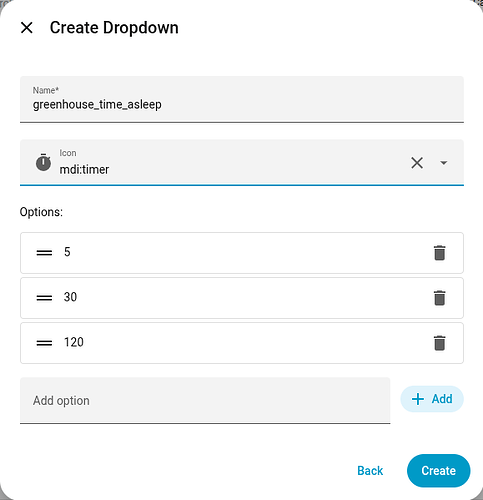483x500 pixels.
Task: Edit the option text 5
Action: click(x=67, y=252)
